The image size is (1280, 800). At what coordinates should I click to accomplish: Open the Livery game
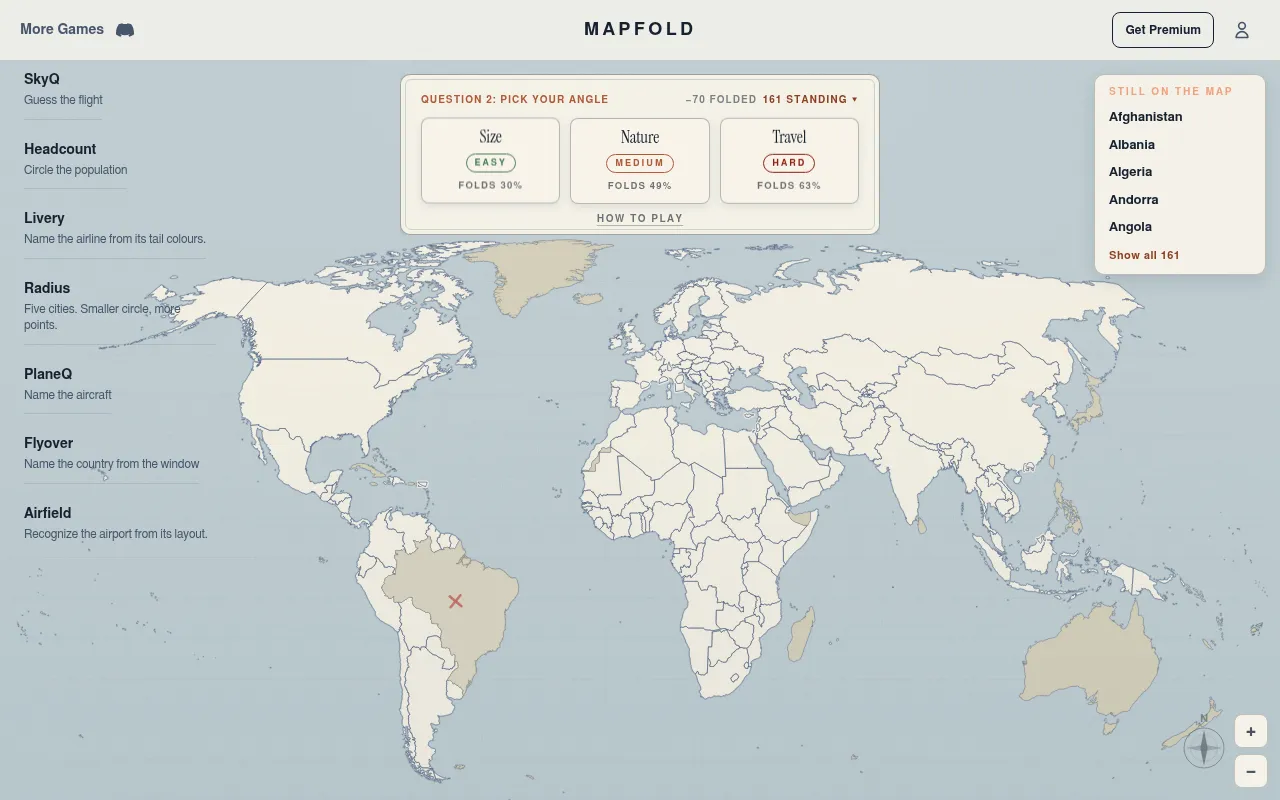(x=115, y=228)
